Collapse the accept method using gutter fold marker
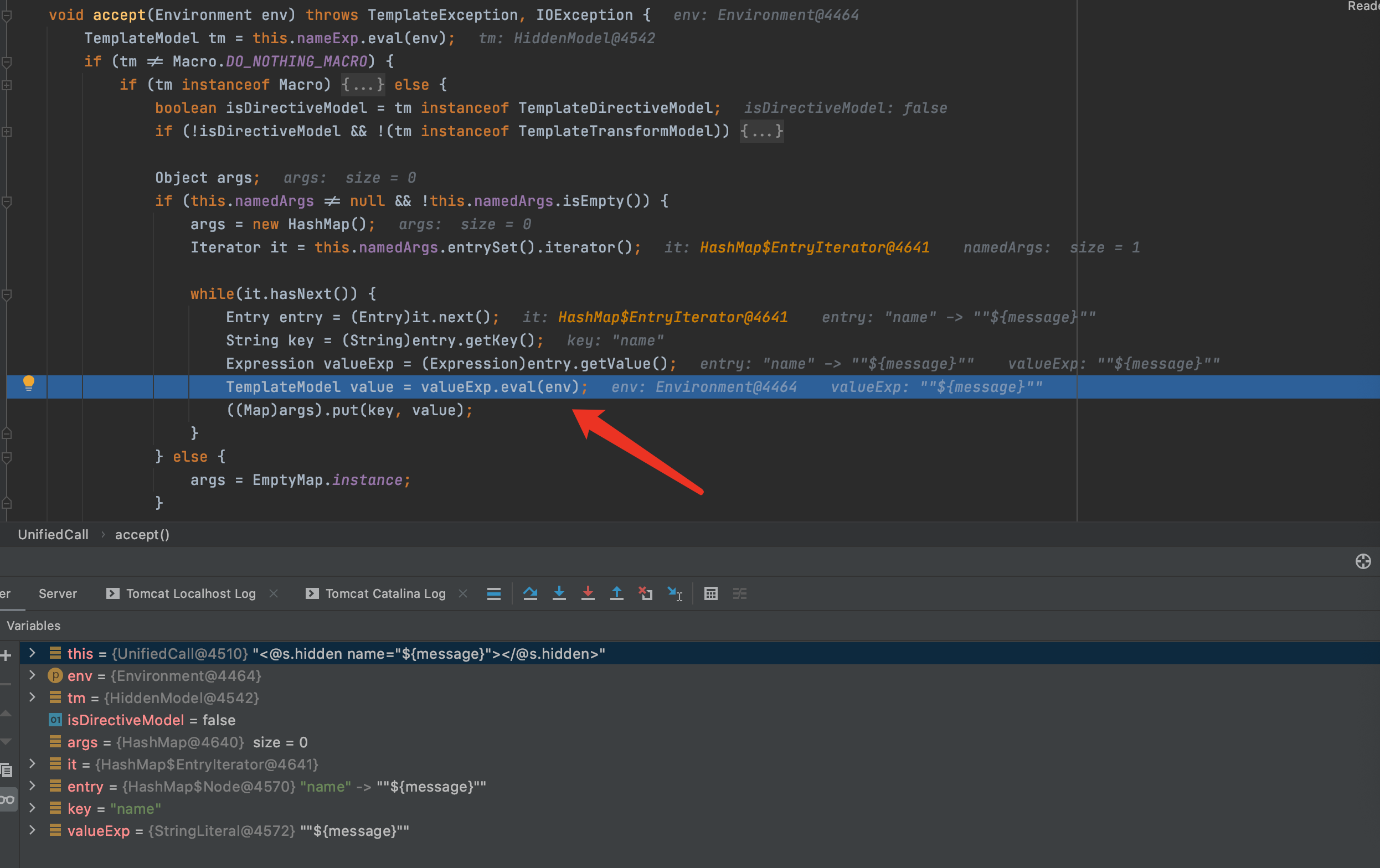This screenshot has height=868, width=1380. point(6,15)
